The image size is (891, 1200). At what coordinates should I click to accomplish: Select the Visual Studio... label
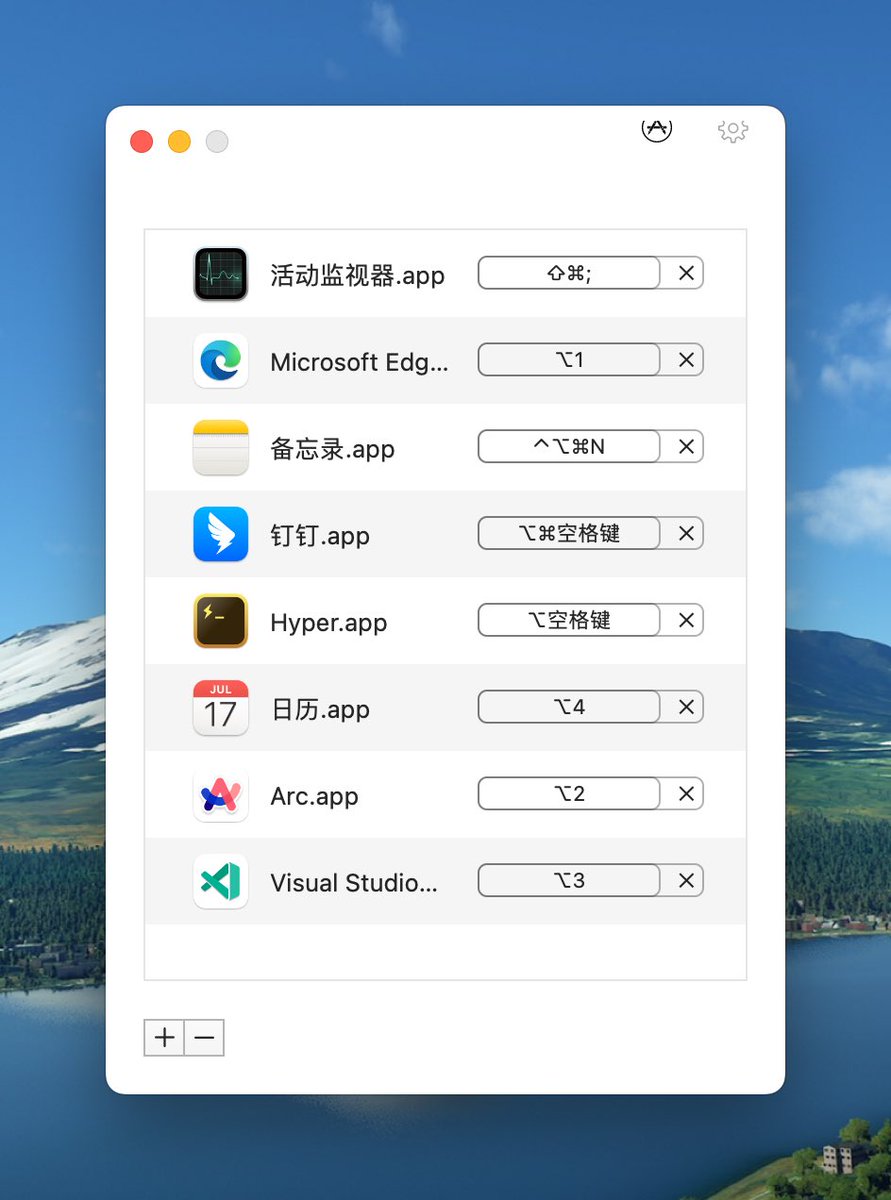click(x=354, y=884)
